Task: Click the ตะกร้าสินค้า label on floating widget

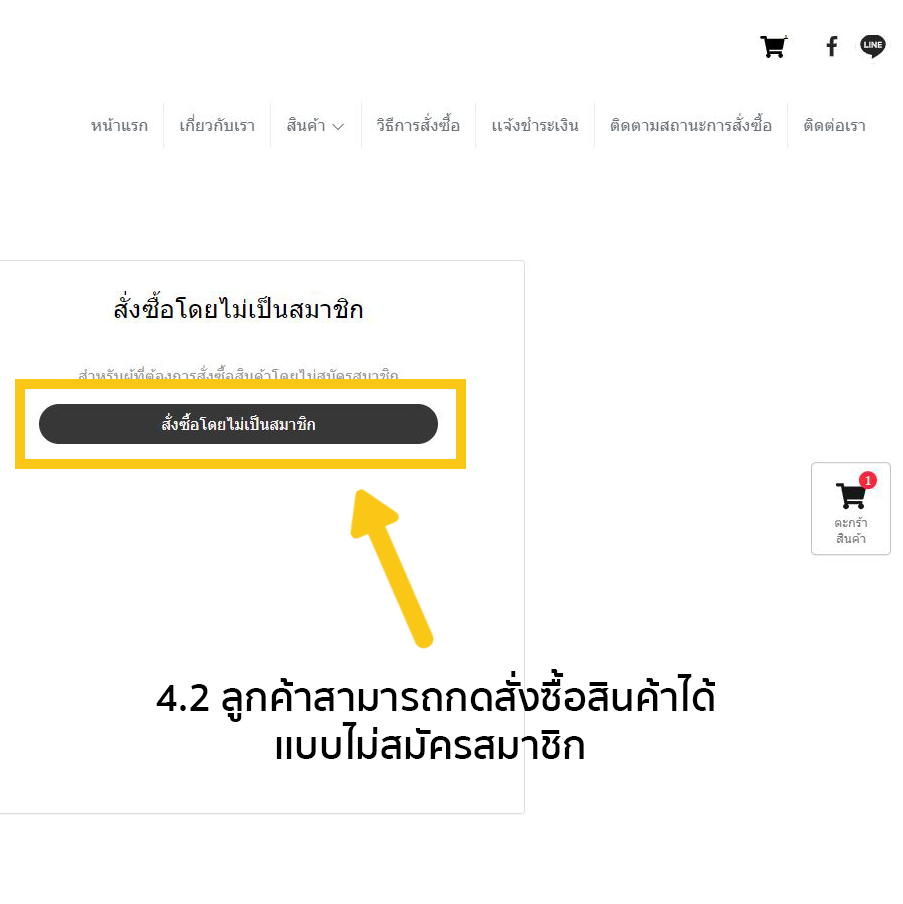Action: click(x=851, y=530)
